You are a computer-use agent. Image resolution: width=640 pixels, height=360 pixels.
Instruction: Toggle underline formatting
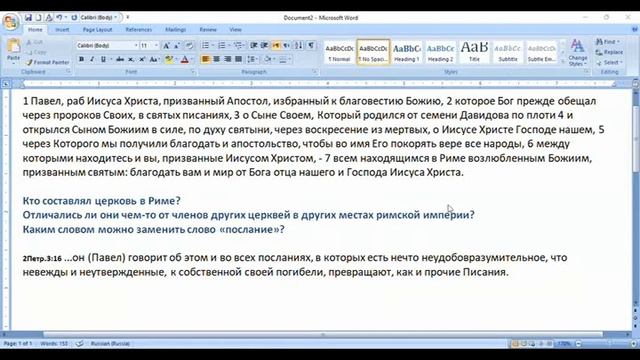point(103,60)
